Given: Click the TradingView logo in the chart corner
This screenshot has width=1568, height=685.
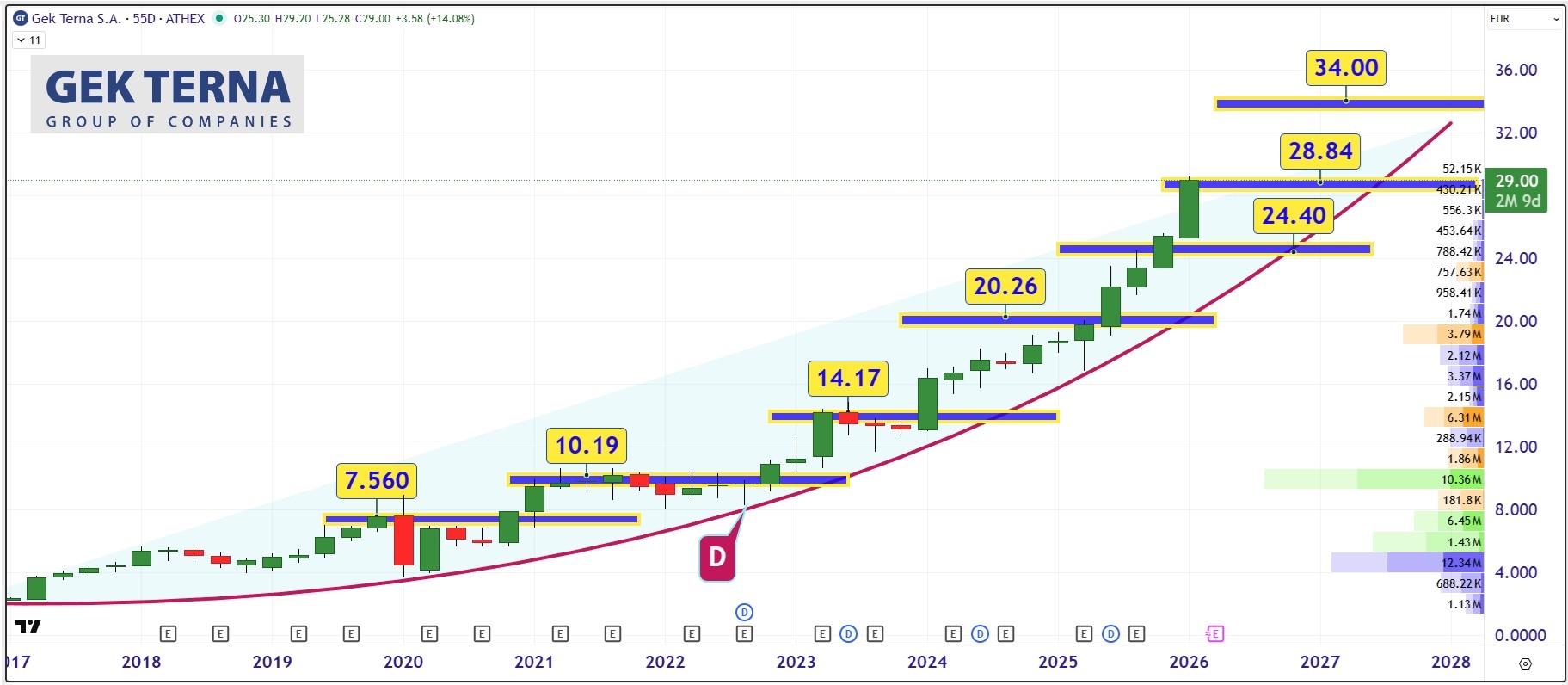Looking at the screenshot, I should (28, 626).
